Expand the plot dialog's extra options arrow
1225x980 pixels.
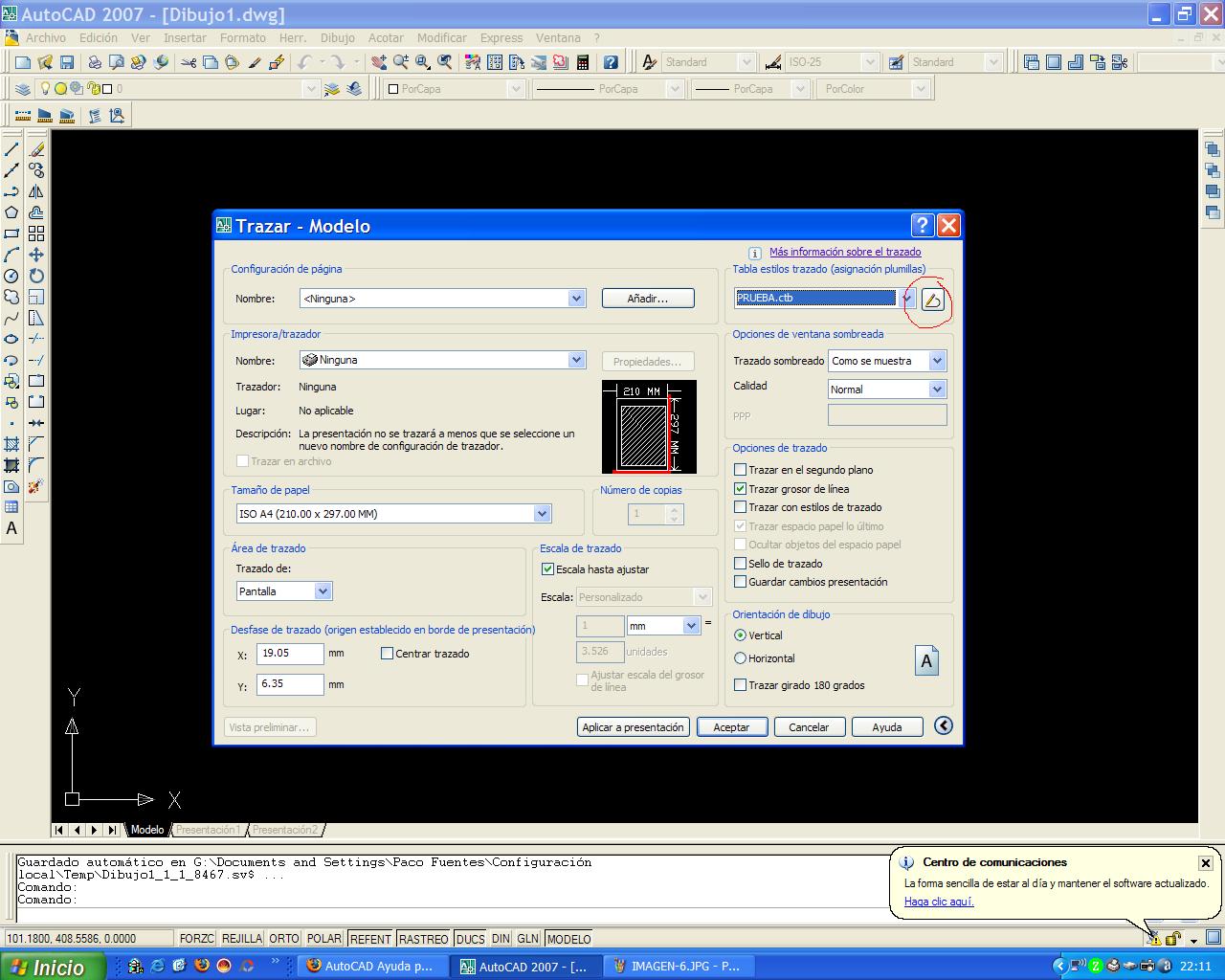943,725
